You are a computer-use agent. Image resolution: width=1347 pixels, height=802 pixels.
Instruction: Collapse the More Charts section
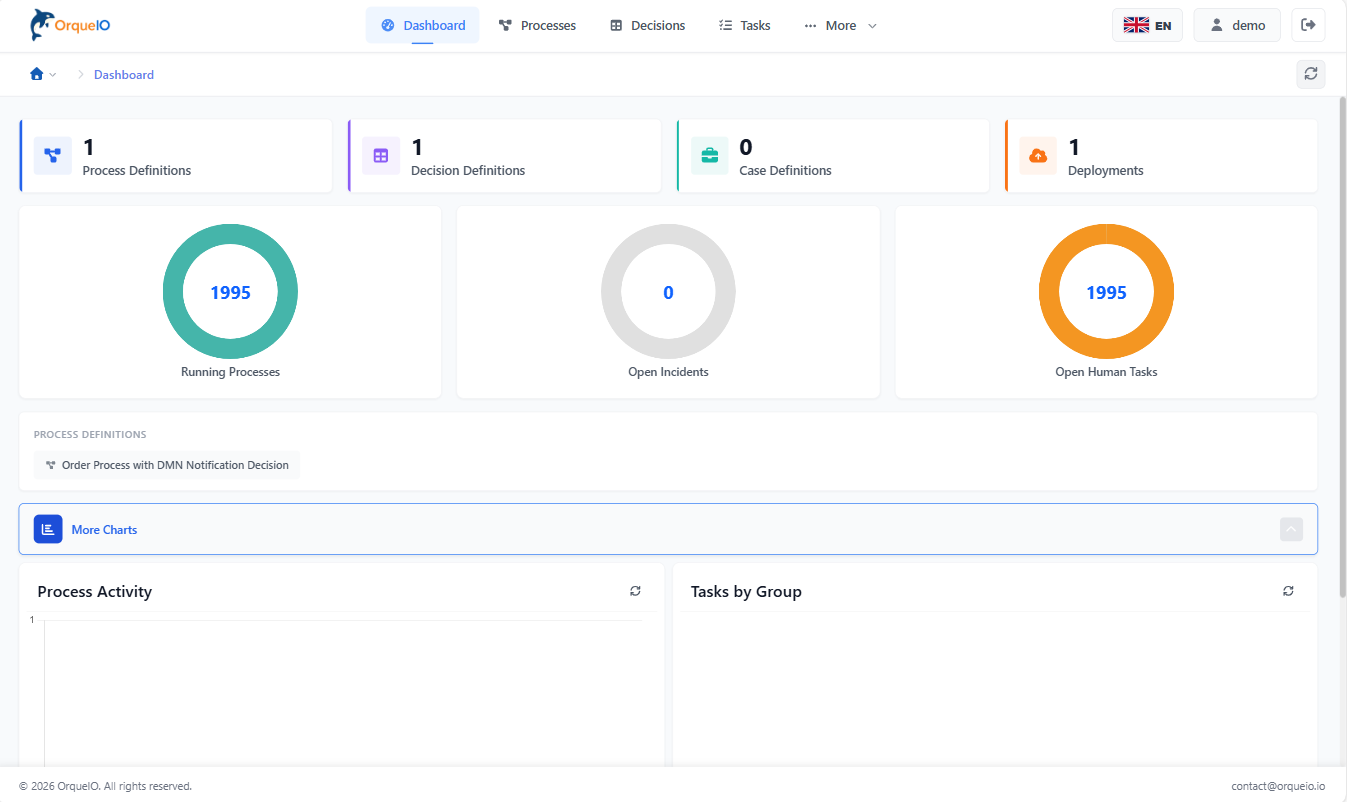1291,529
